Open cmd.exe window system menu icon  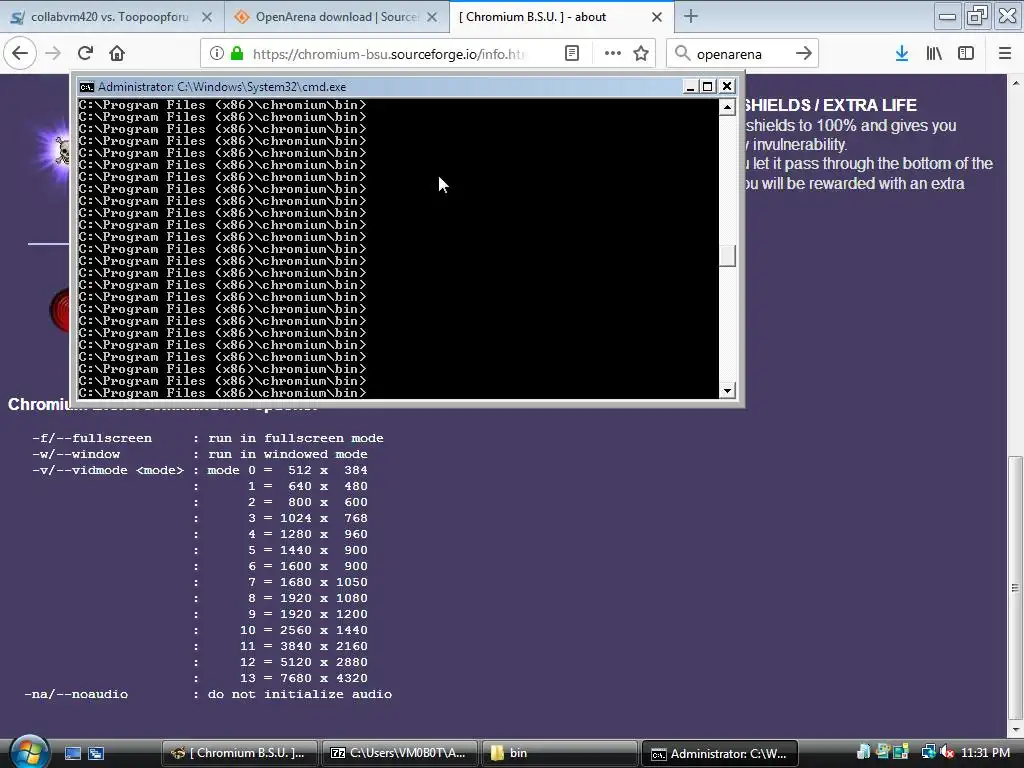click(87, 86)
